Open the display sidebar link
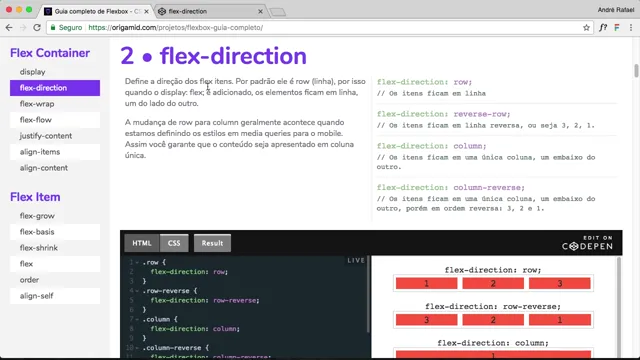 pos(55,72)
